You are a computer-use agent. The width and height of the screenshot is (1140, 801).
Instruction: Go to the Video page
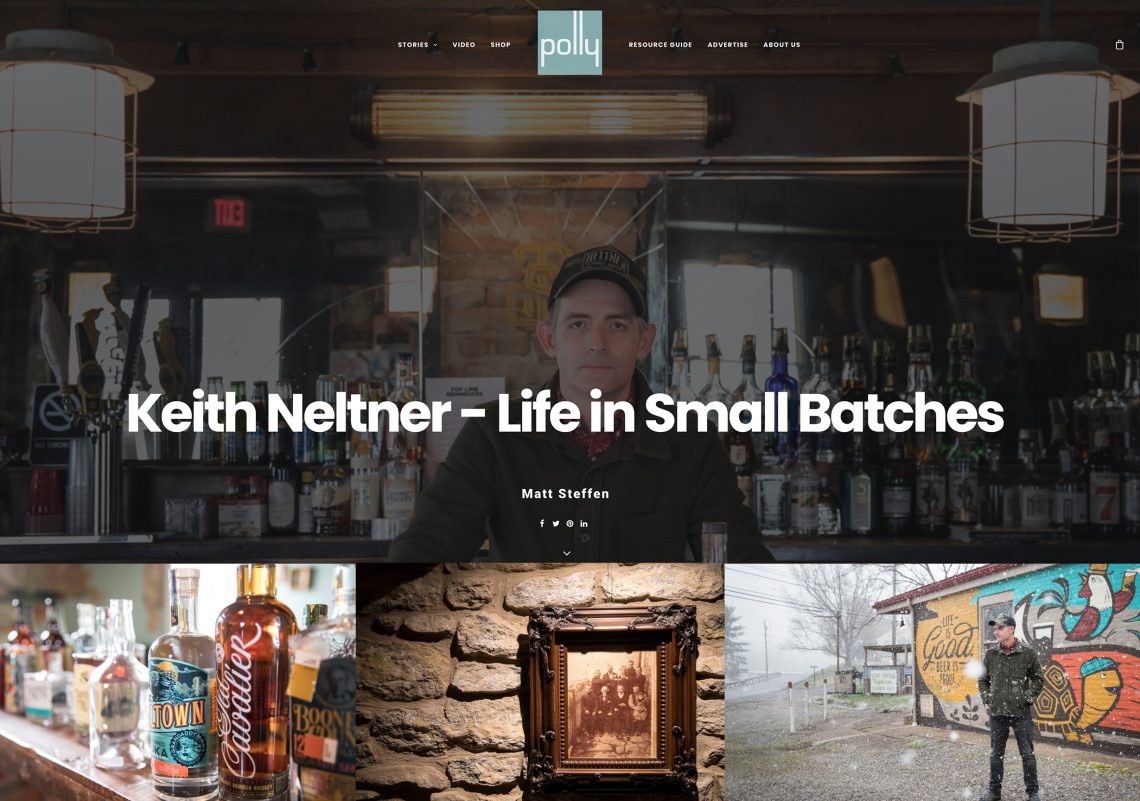coord(464,45)
